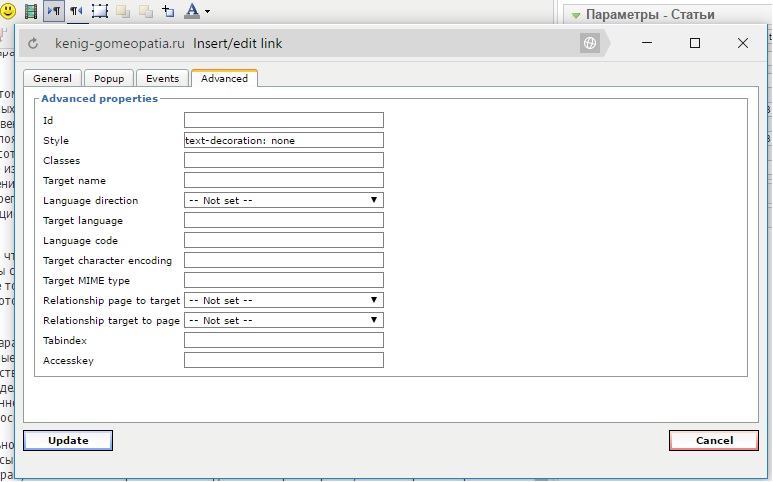Focus the Id input field
This screenshot has height=482, width=773.
[x=283, y=120]
